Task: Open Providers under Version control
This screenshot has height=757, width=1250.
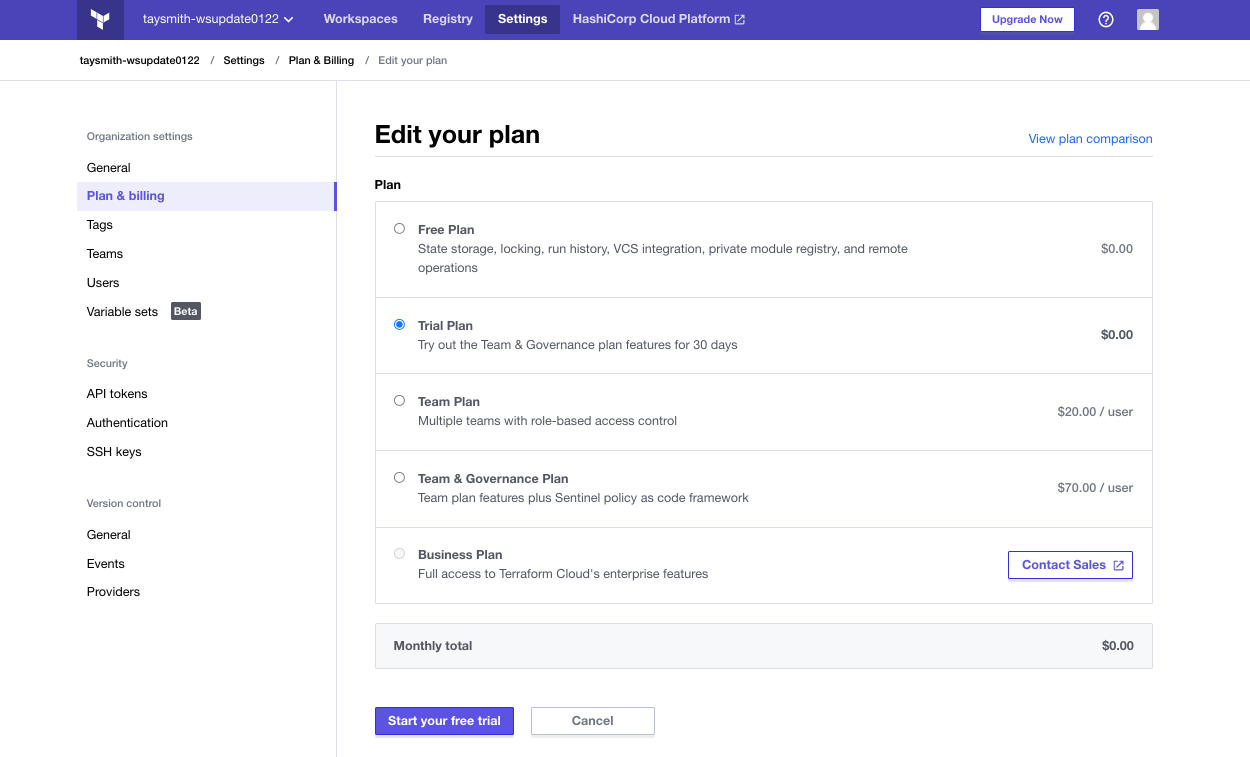Action: (x=113, y=592)
